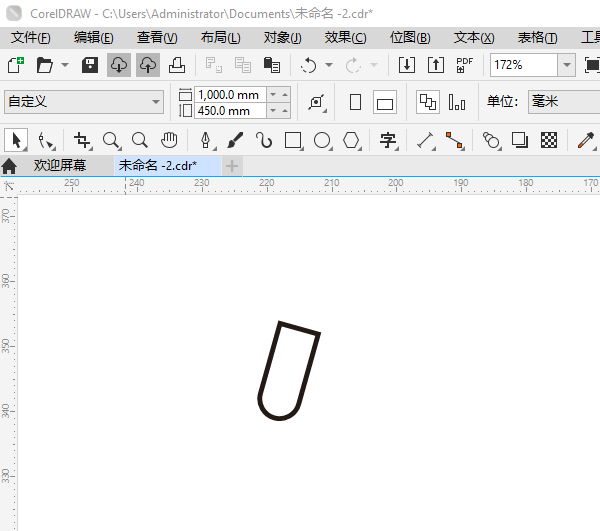Select the Freehand curve tool
This screenshot has width=600, height=531.
(x=264, y=140)
